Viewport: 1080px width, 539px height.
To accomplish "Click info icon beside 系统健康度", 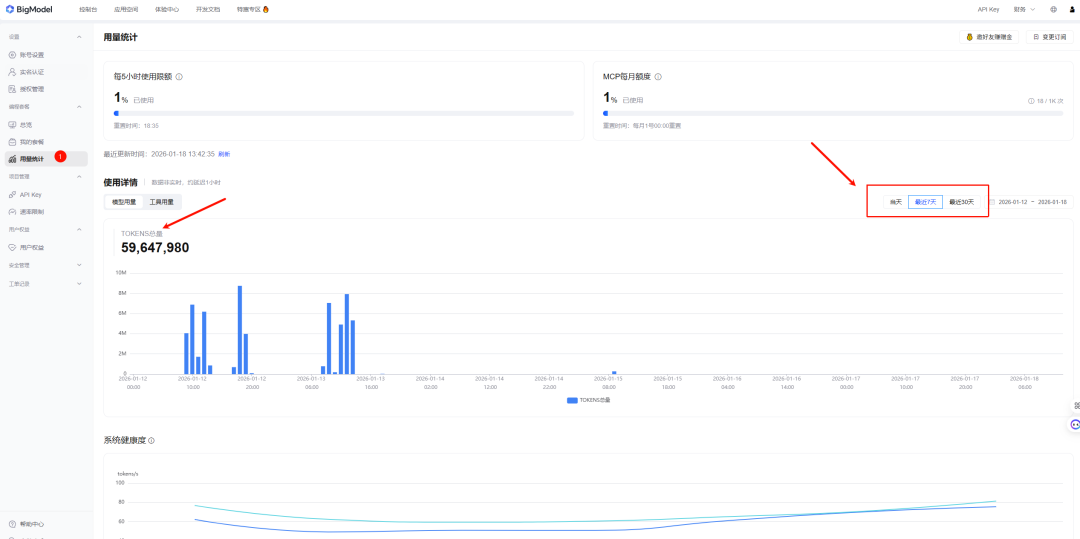I will (x=151, y=441).
